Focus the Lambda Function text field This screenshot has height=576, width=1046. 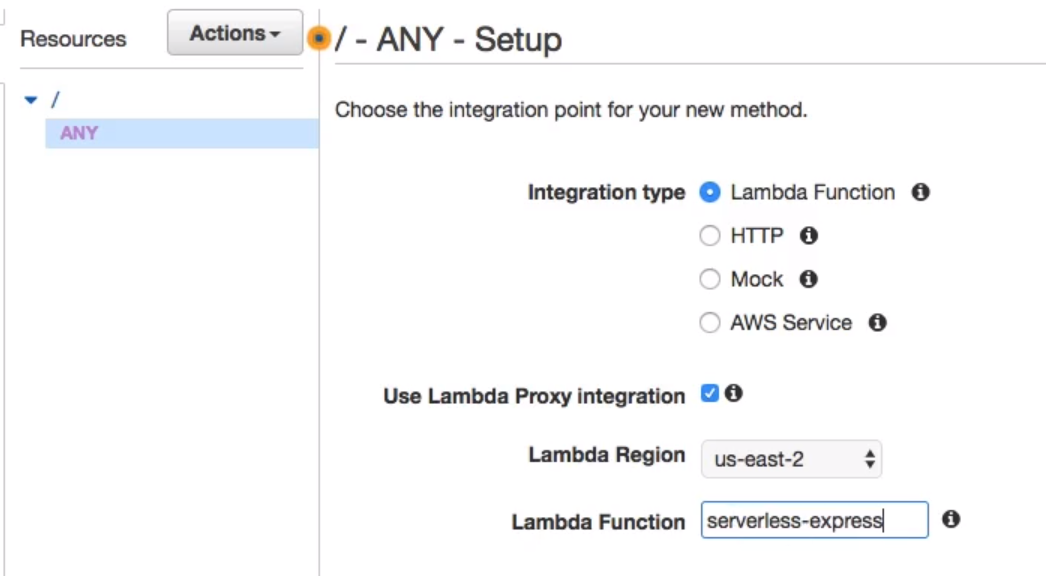coord(815,520)
